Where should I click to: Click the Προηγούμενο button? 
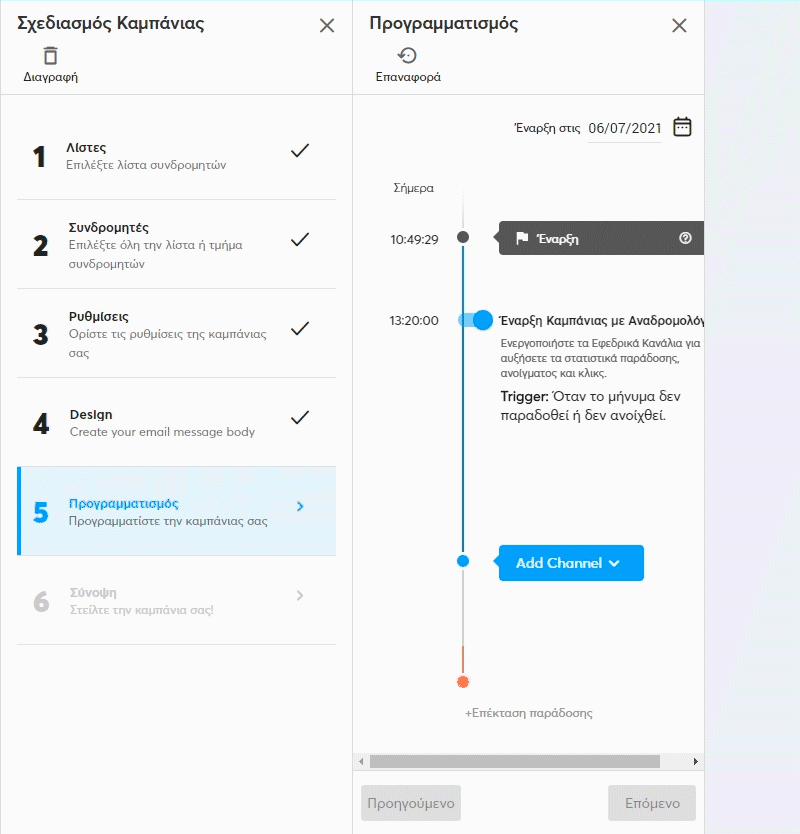coord(411,803)
